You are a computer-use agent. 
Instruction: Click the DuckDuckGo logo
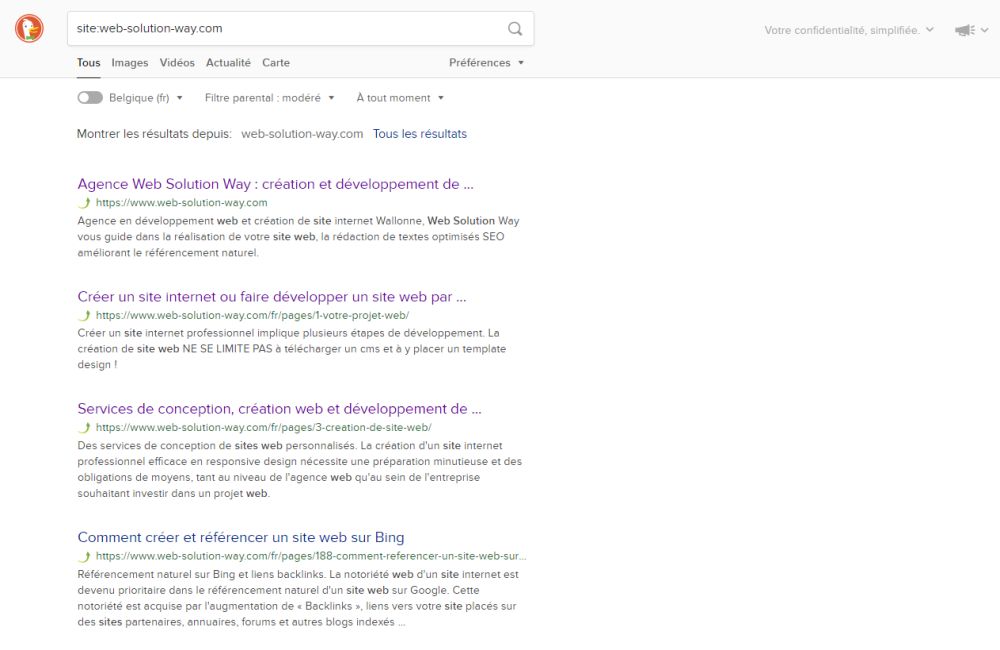(x=29, y=29)
